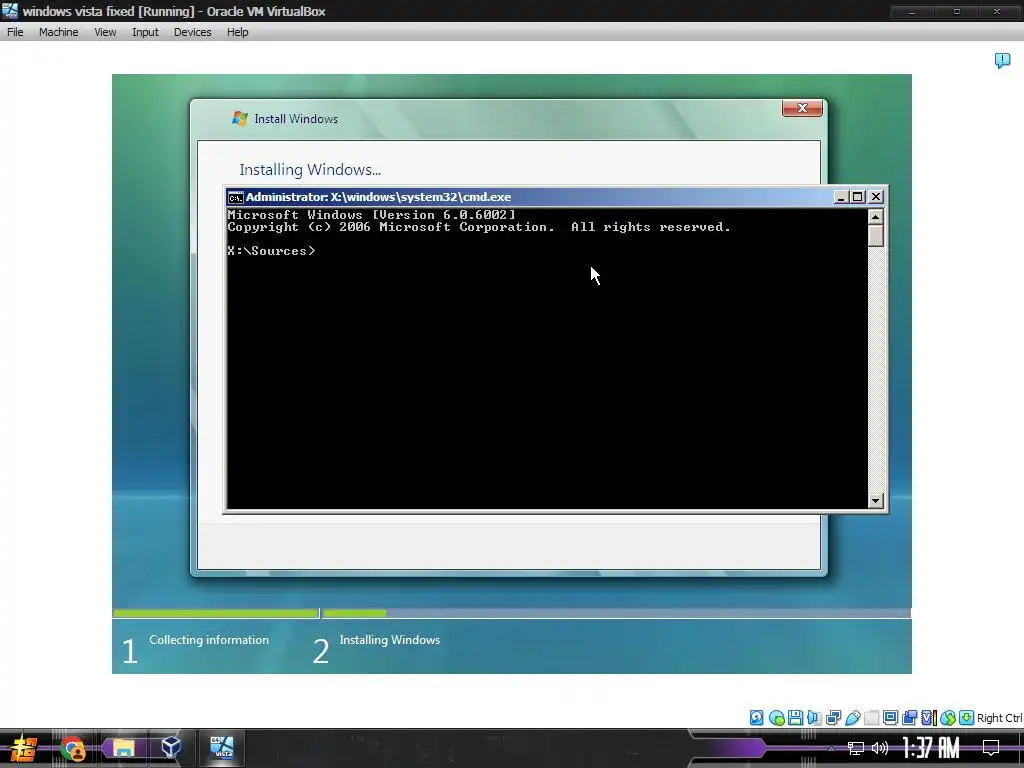This screenshot has width=1024, height=768.
Task: Close the Administrator cmd.exe window
Action: point(876,197)
